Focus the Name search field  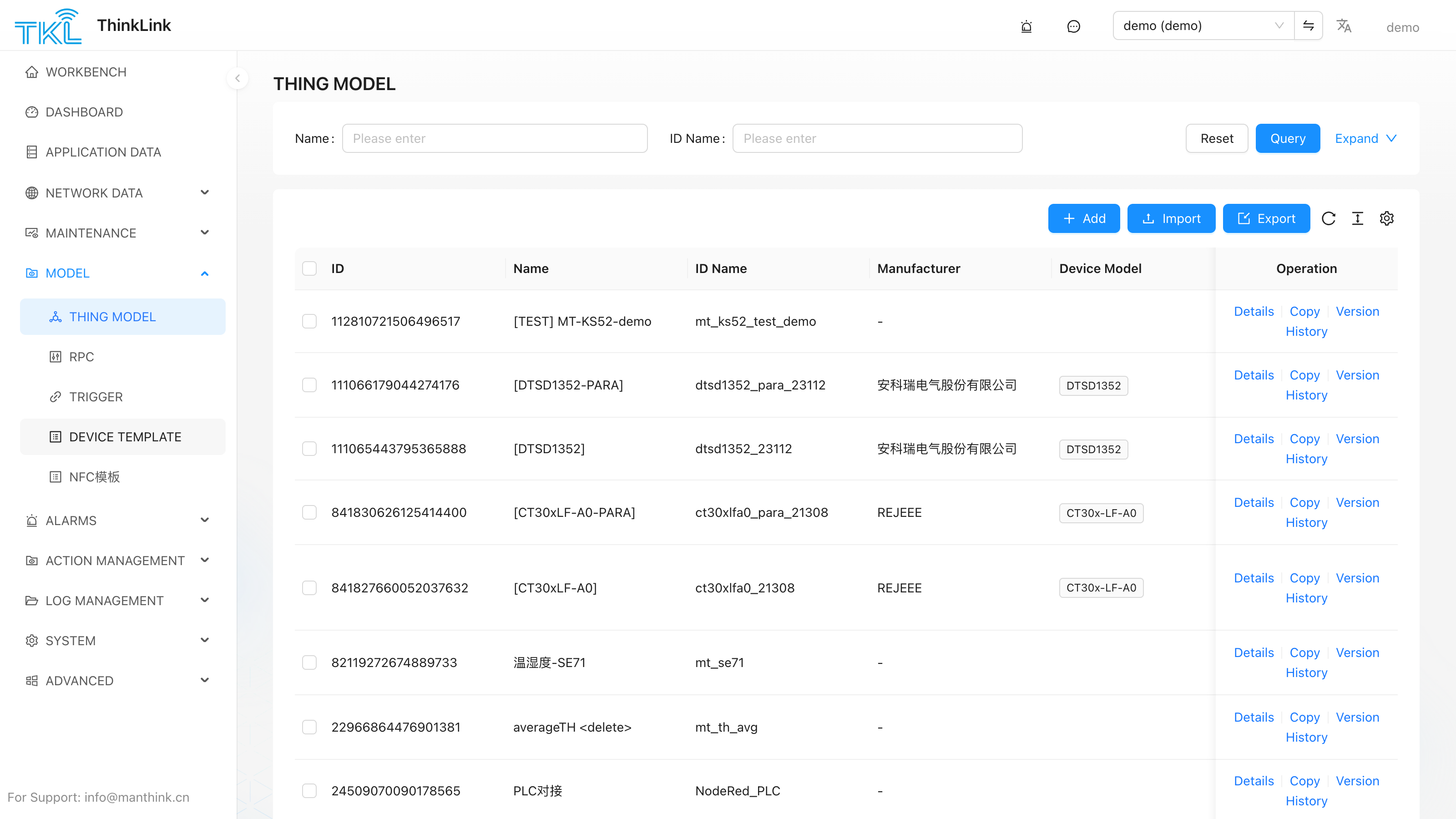[495, 138]
